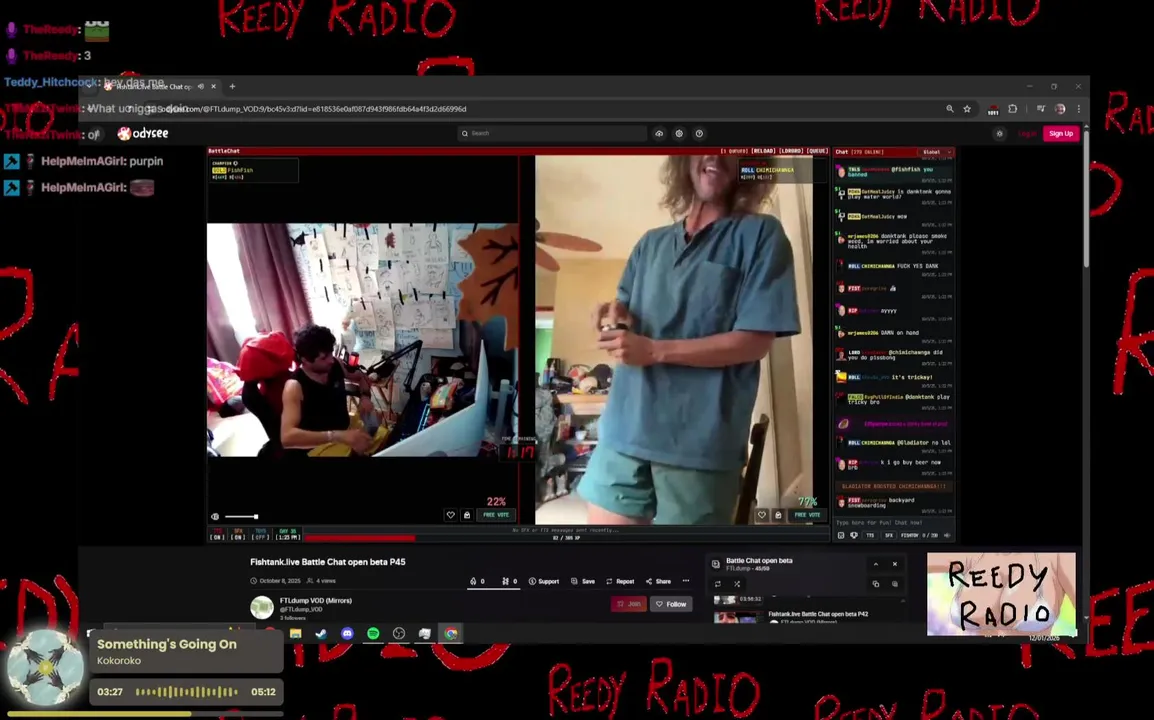The height and width of the screenshot is (720, 1154).
Task: Click browser zoom magnifier in address bar
Action: click(949, 109)
